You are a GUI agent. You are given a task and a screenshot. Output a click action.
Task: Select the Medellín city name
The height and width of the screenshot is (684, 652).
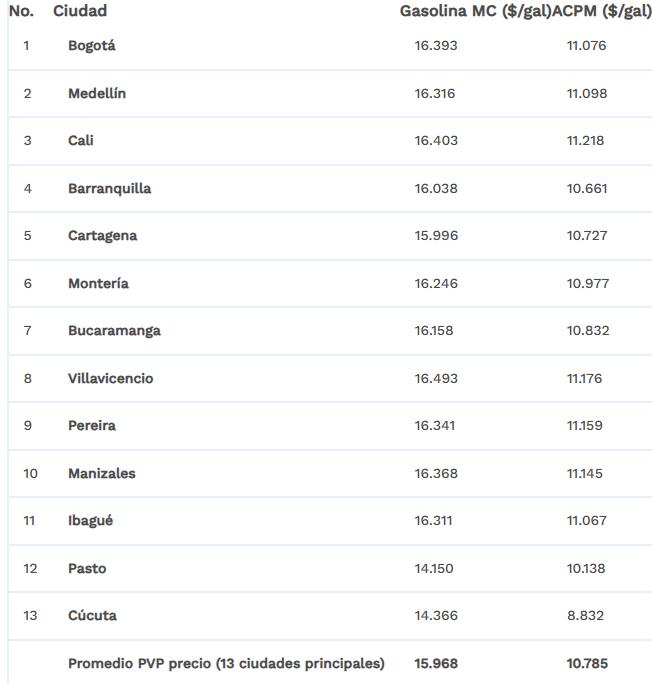pyautogui.click(x=97, y=93)
